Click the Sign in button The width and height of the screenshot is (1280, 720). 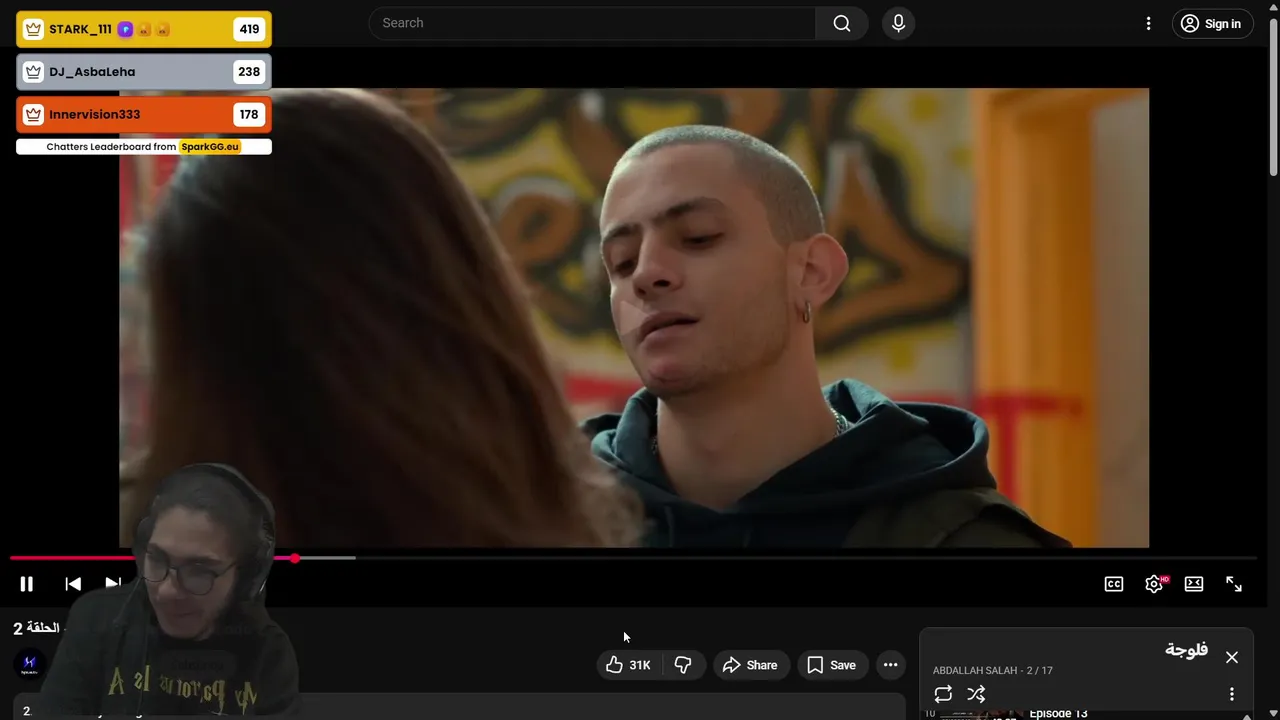(1212, 24)
